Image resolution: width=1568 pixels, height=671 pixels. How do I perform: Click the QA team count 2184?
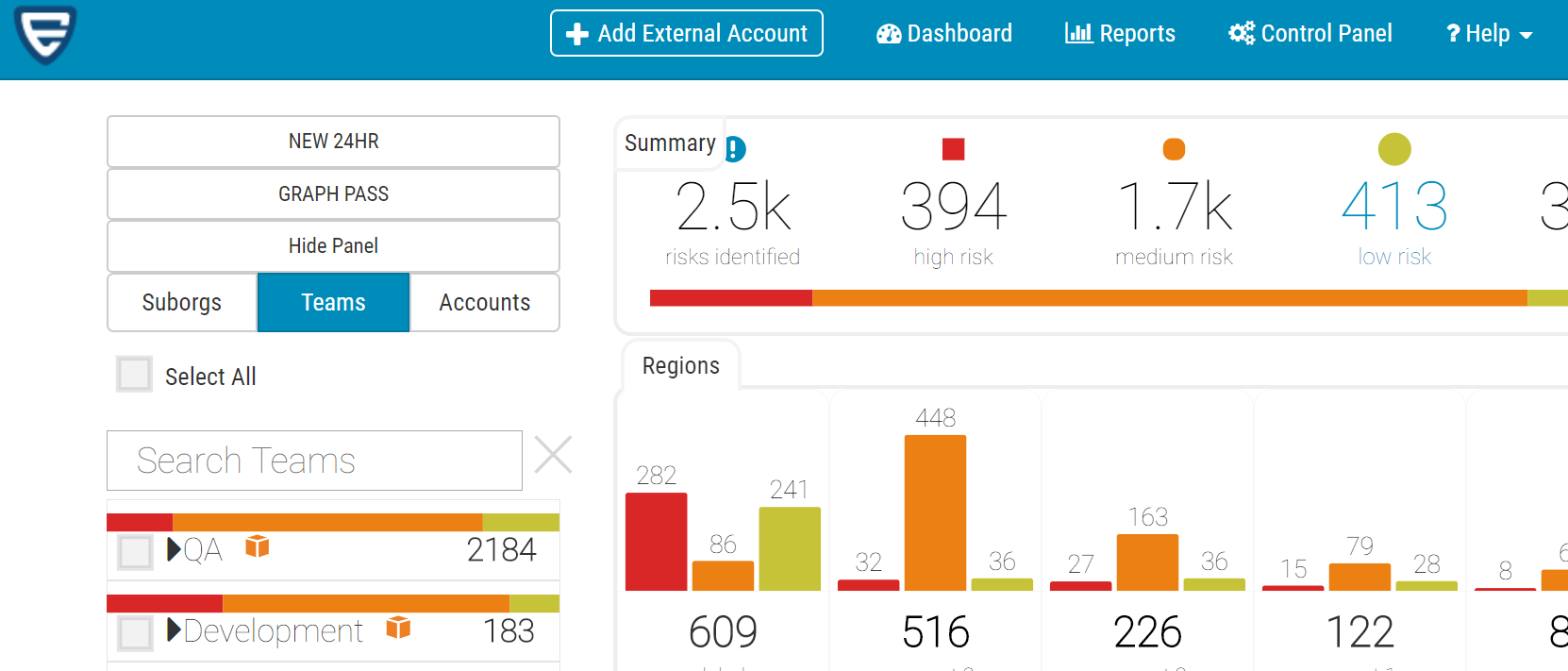[501, 549]
